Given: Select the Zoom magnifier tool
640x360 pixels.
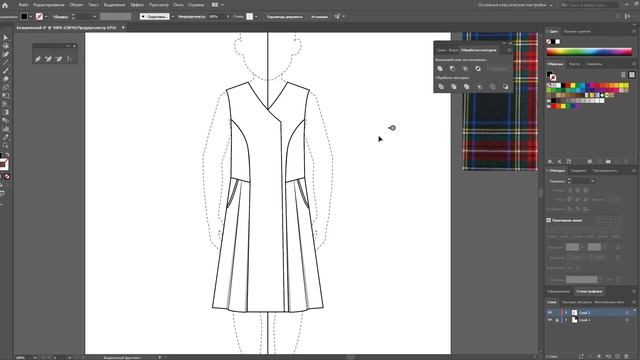Looking at the screenshot, I should (x=5, y=145).
